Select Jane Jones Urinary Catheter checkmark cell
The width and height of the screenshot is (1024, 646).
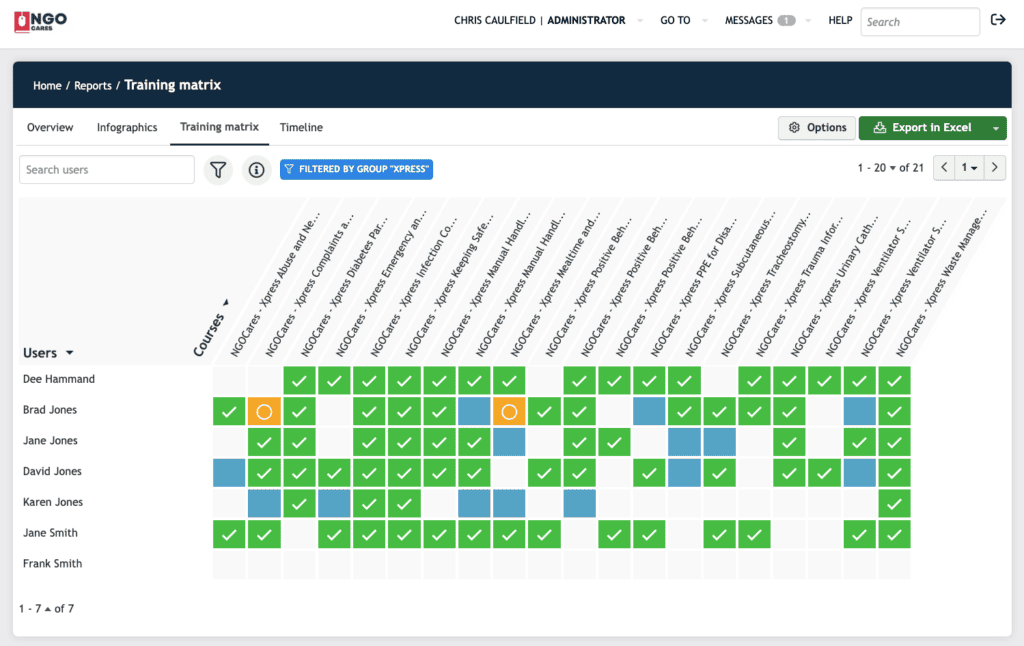click(789, 442)
